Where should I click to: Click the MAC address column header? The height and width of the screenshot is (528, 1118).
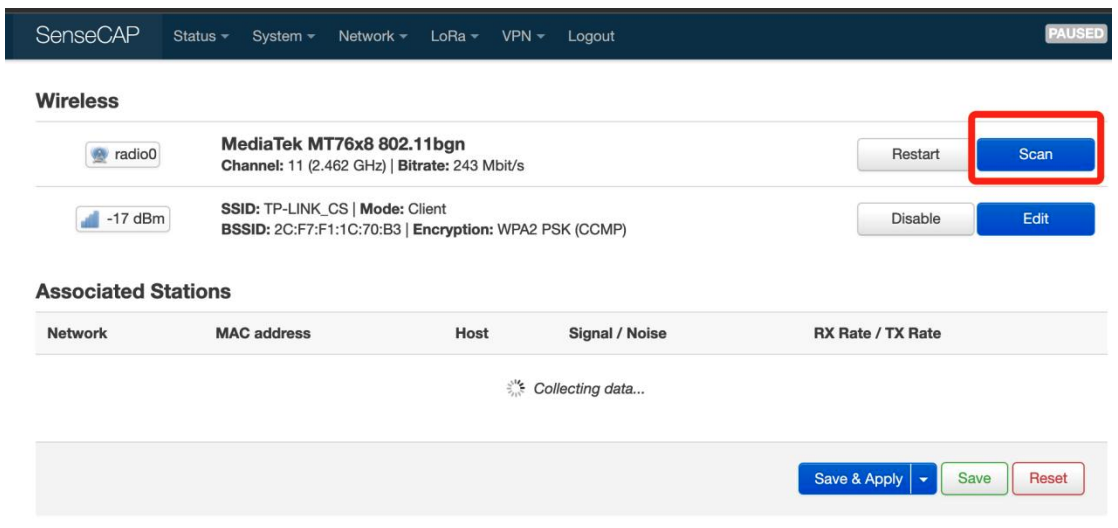coord(263,333)
